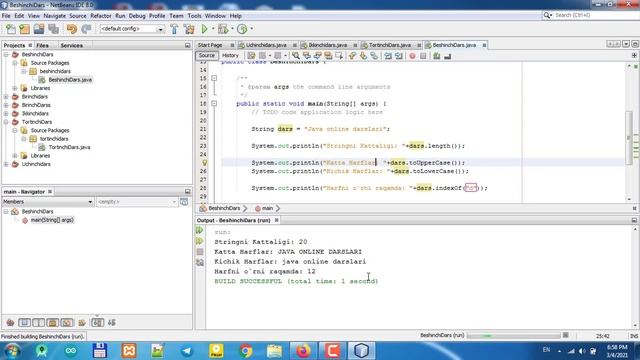Open Debug Project dropdown arrow
The height and width of the screenshot is (360, 640).
[x=232, y=29]
